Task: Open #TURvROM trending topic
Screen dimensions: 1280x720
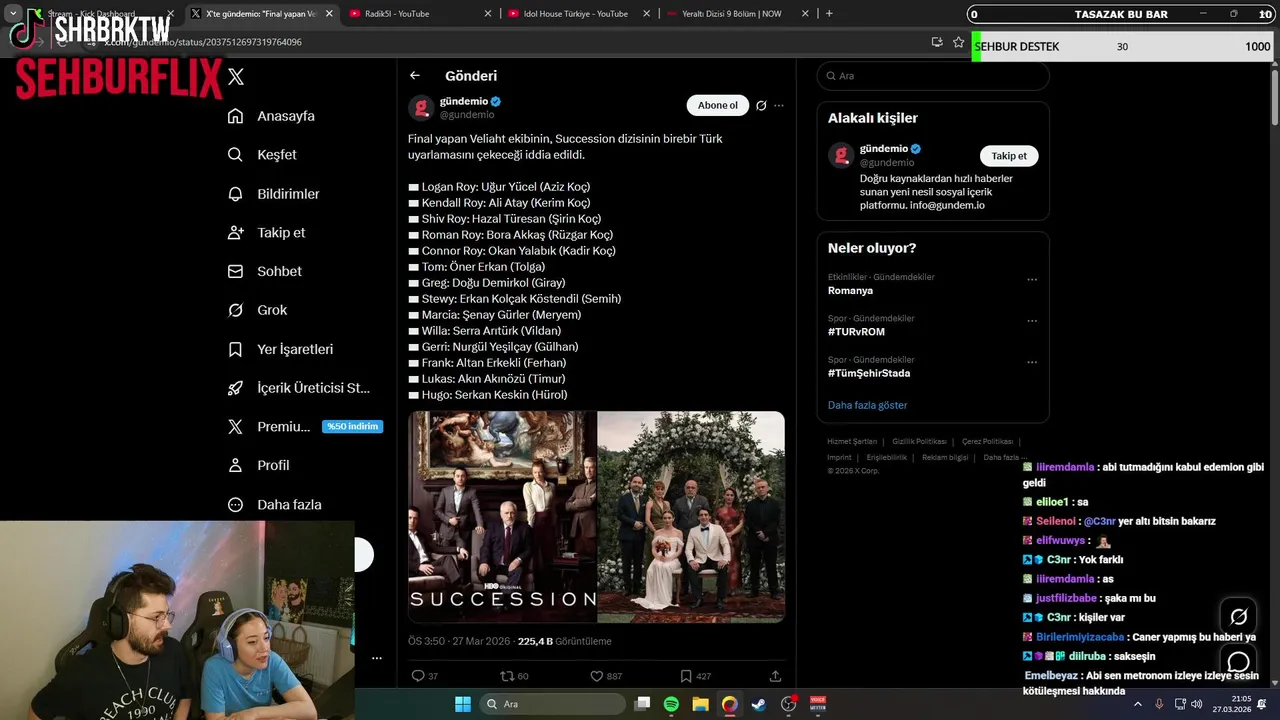Action: click(856, 332)
